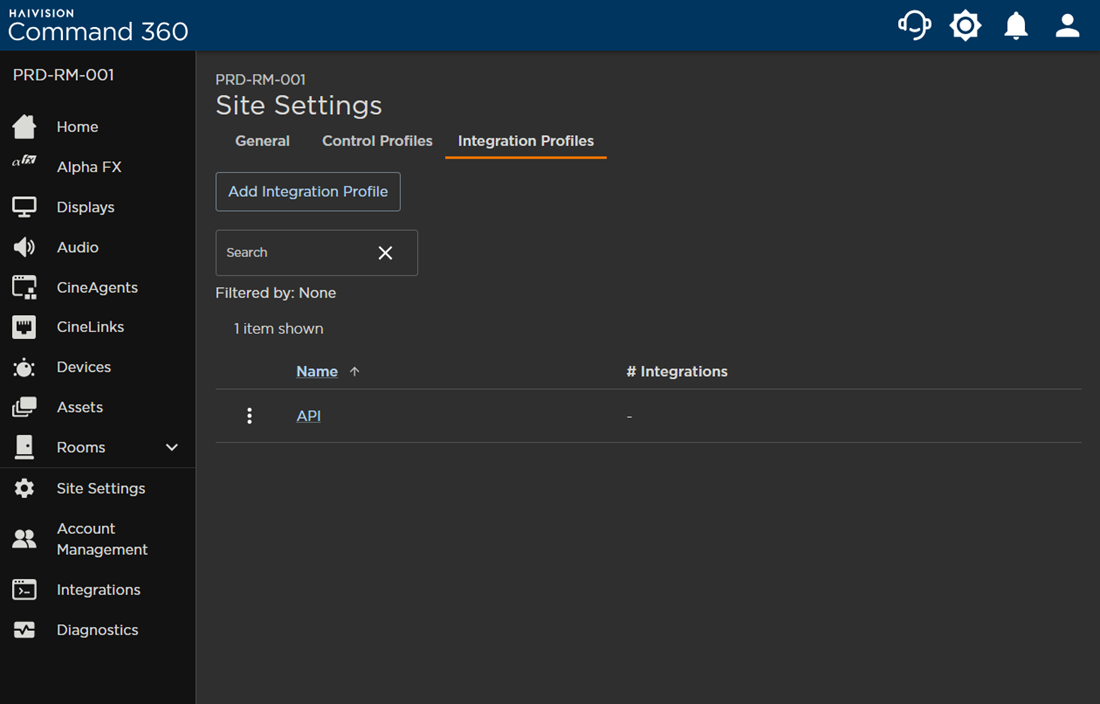Open the API profile link
The height and width of the screenshot is (704, 1100).
(x=309, y=416)
